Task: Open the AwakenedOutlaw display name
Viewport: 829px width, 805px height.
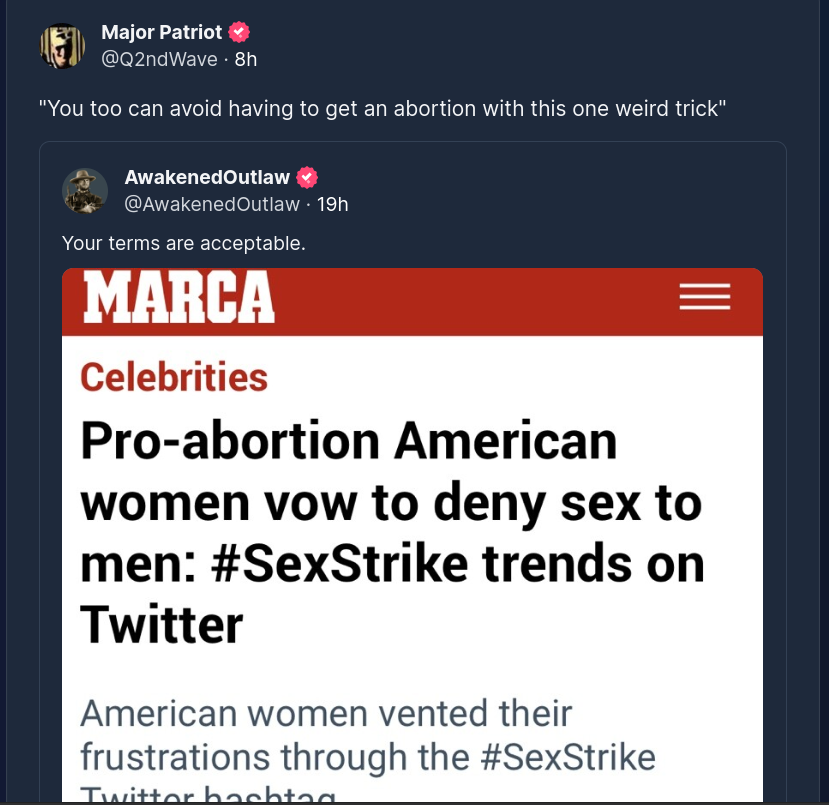Action: 207,178
